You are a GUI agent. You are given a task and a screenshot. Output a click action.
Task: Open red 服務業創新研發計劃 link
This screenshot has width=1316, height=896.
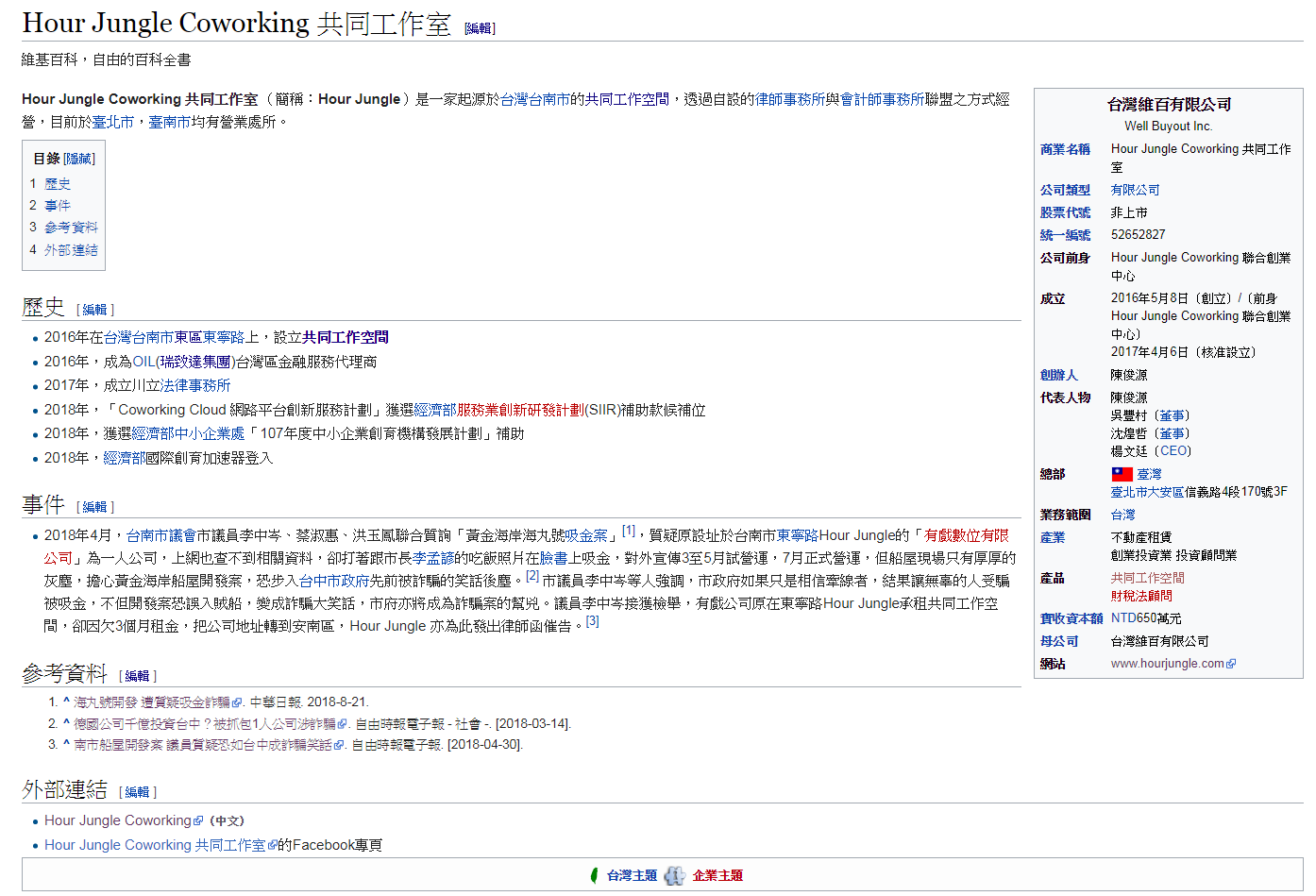pos(520,410)
